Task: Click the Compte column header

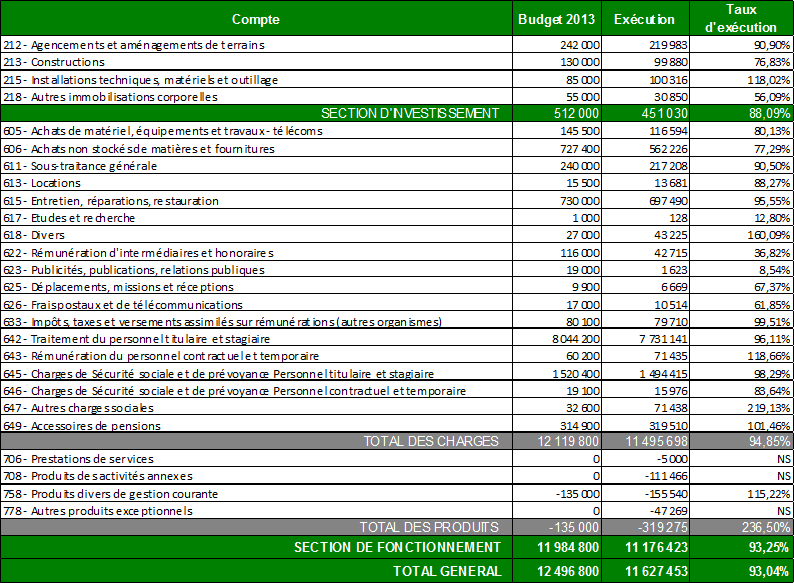Action: [256, 19]
